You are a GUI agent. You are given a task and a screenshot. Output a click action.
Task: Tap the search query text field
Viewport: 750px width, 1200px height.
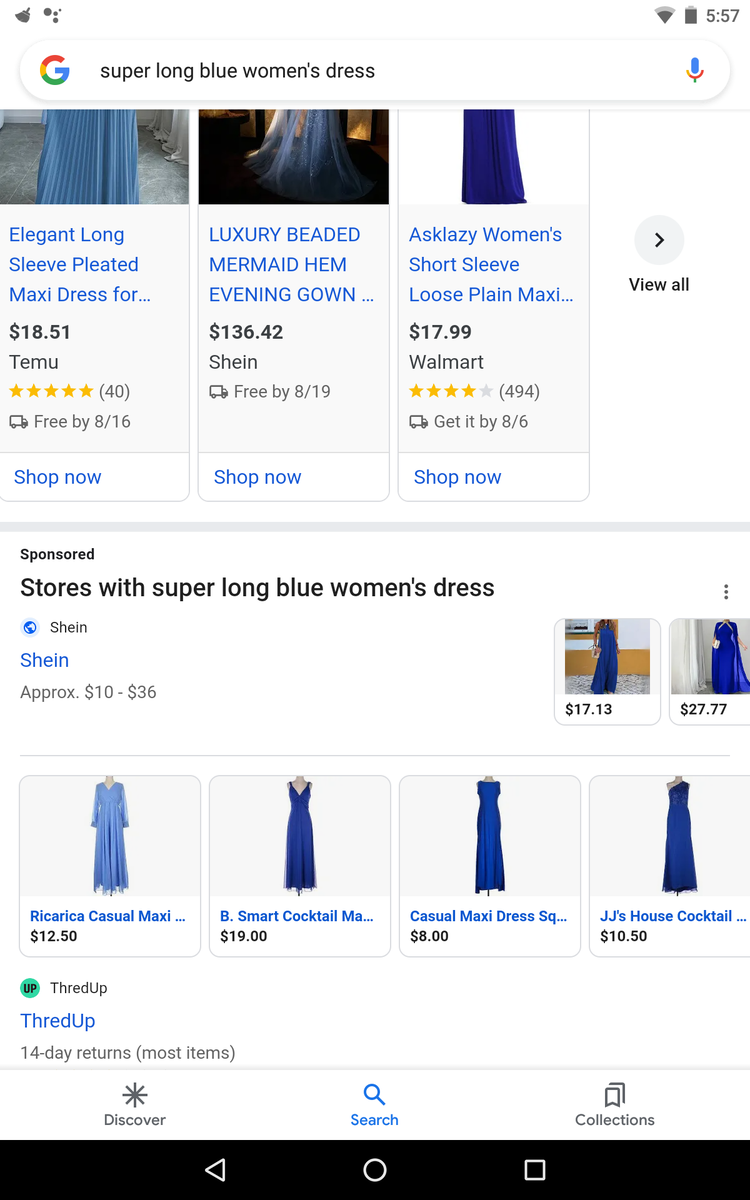click(380, 71)
